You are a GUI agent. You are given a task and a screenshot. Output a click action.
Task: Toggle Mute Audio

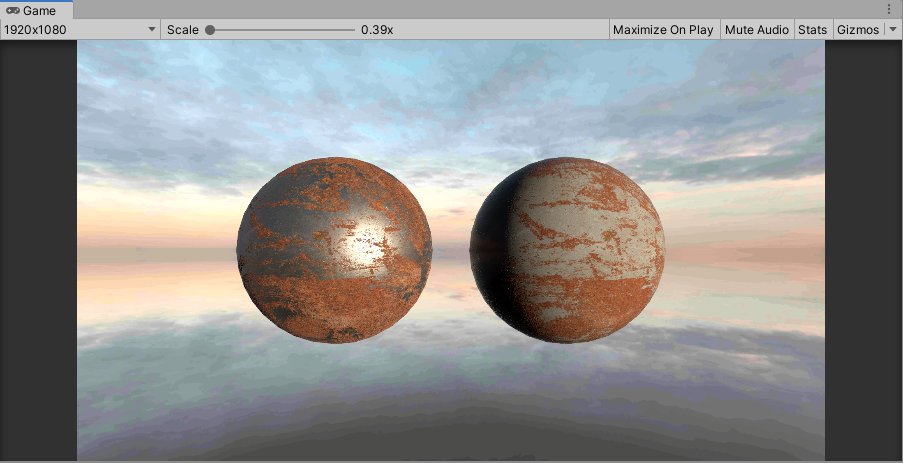pyautogui.click(x=757, y=30)
